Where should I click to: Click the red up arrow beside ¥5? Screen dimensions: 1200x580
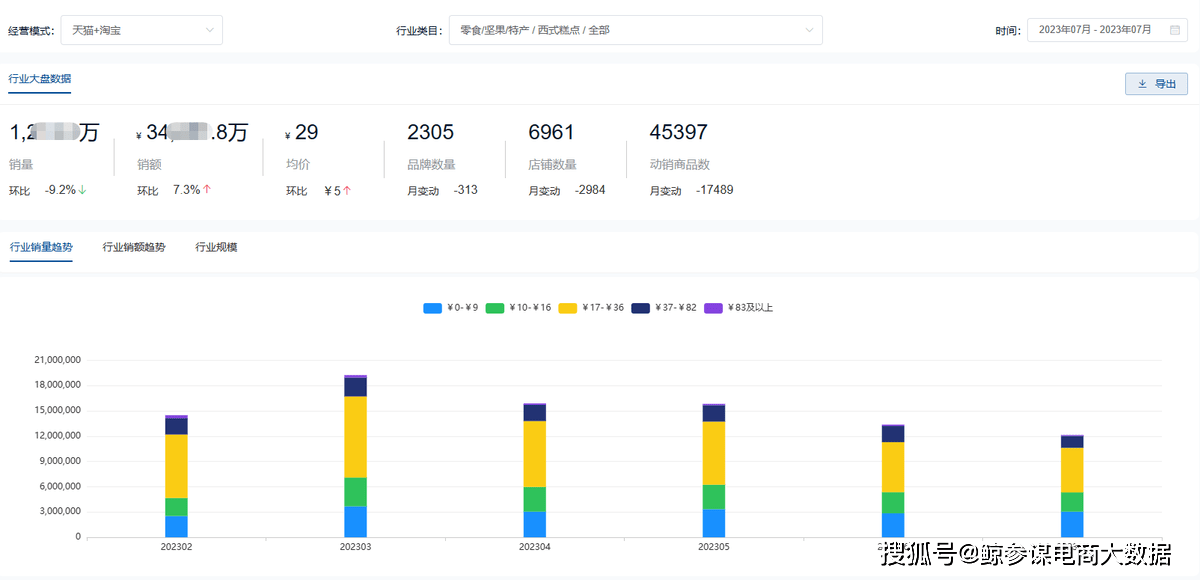click(347, 190)
